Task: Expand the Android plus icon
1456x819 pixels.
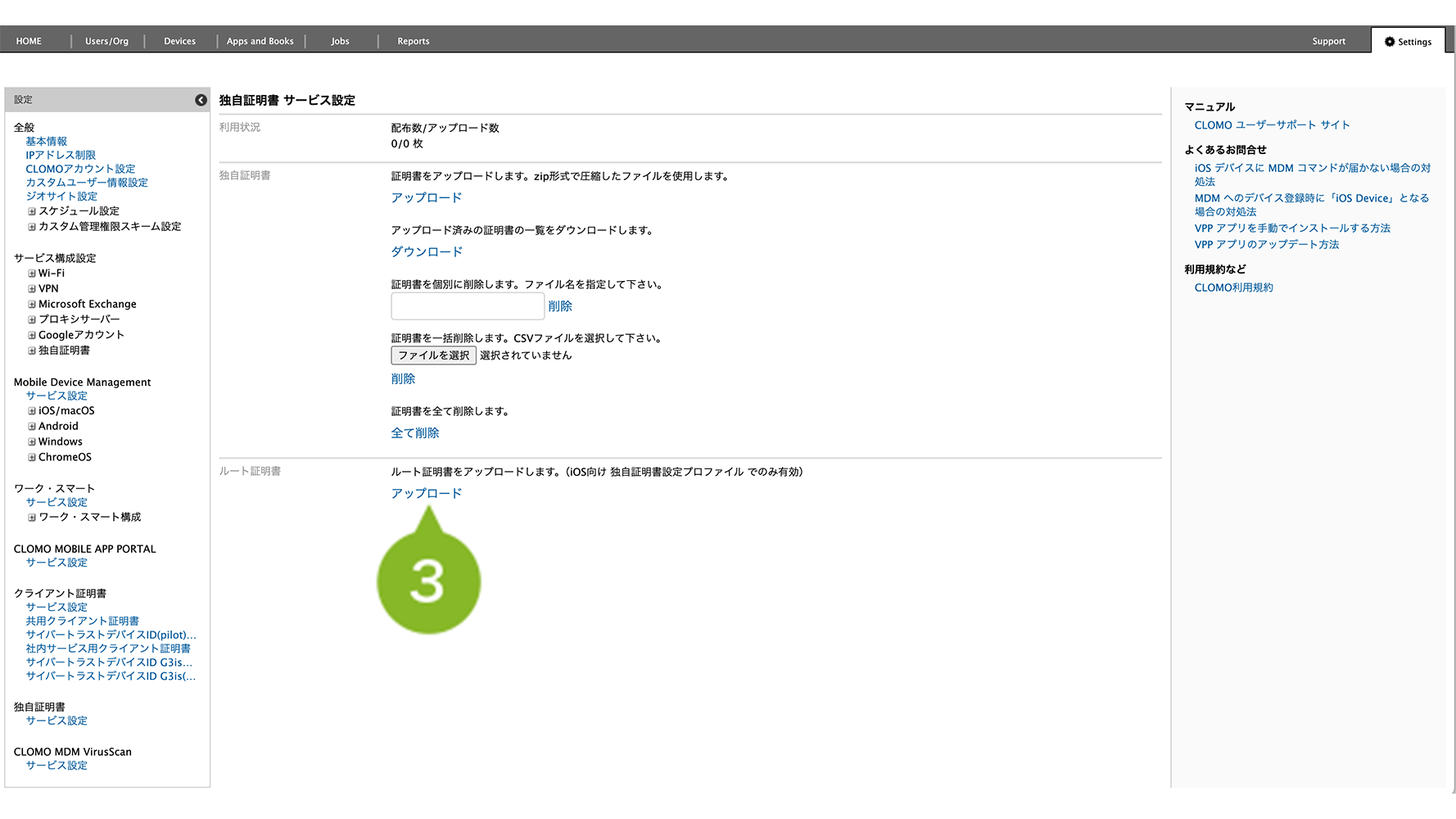Action: [32, 427]
